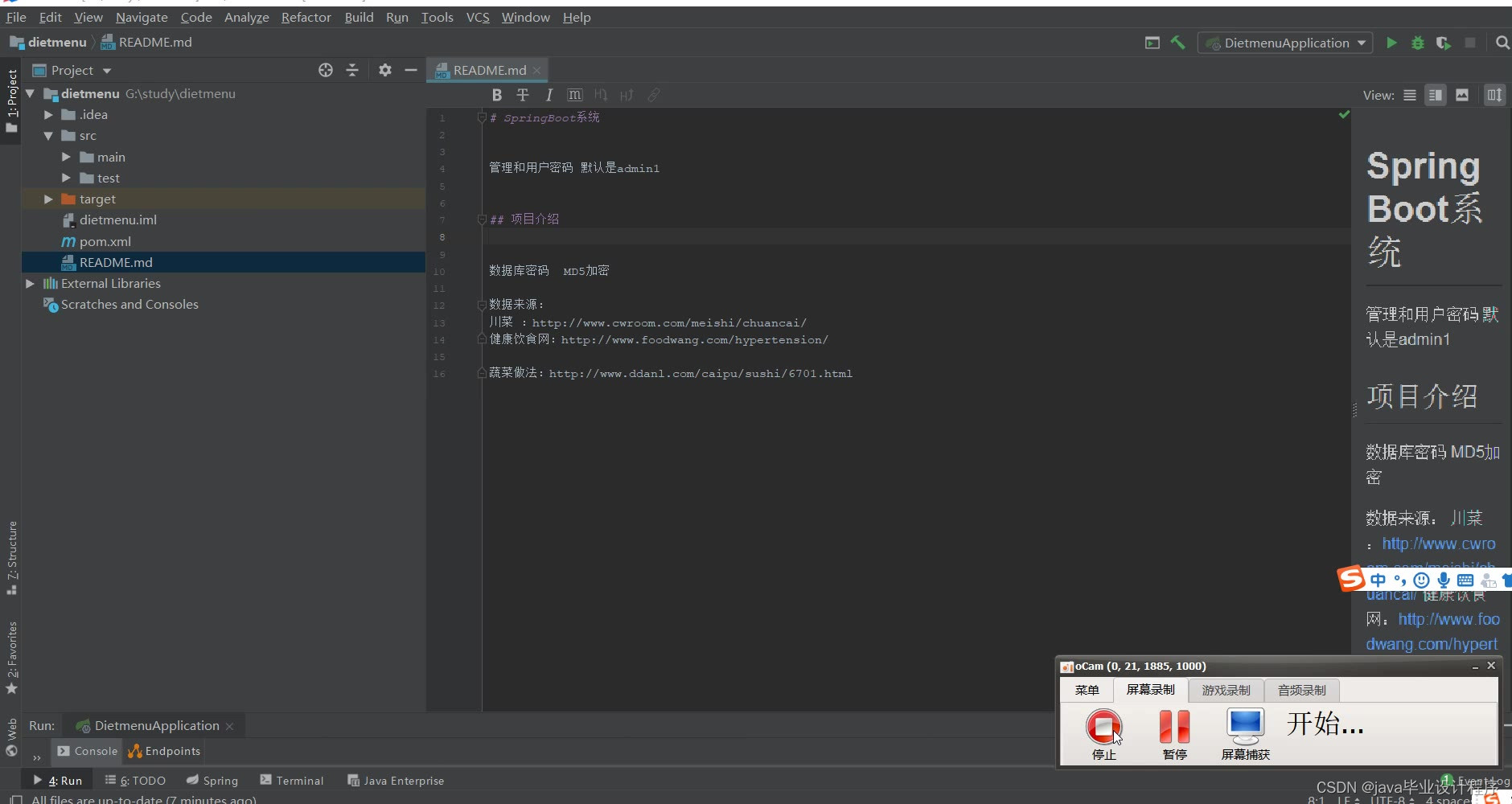Open the Z: Structure tool window
The height and width of the screenshot is (804, 1512).
(12, 558)
